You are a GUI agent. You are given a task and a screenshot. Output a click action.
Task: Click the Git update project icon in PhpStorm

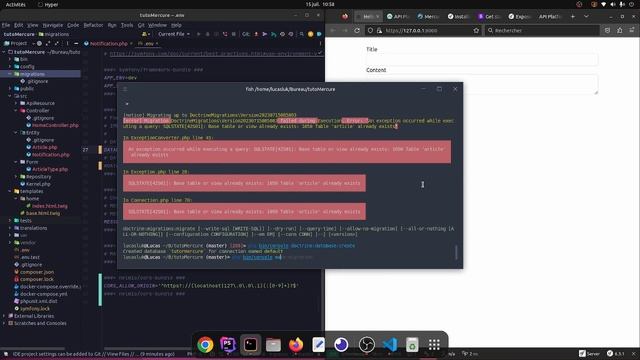[256, 34]
